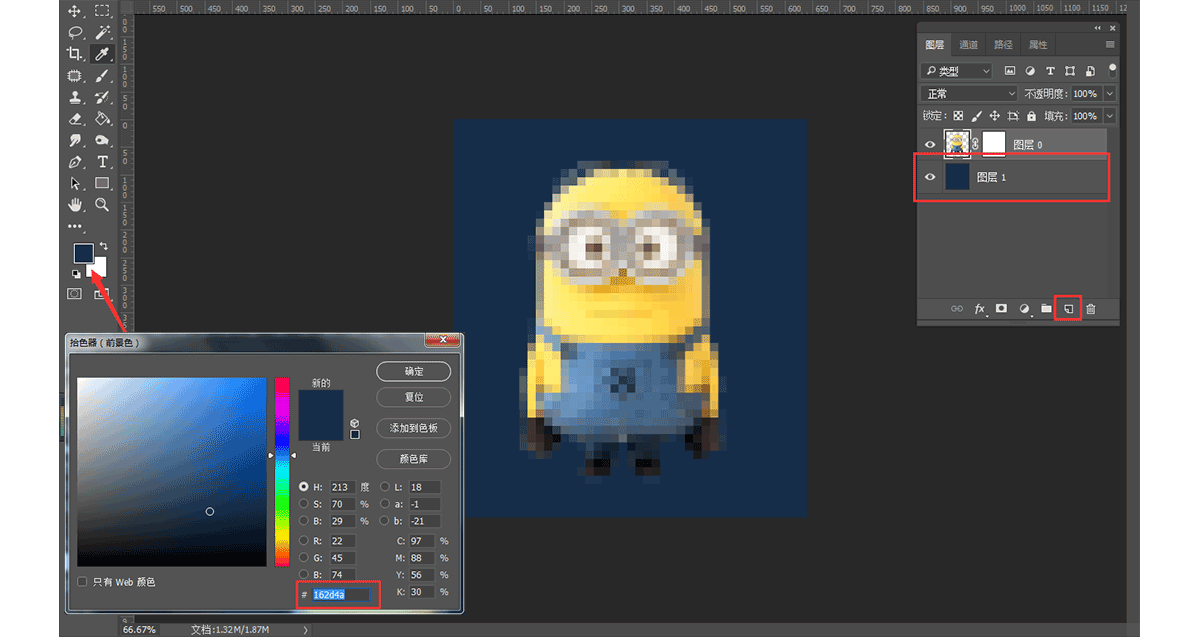Select the Eraser tool

pos(75,118)
